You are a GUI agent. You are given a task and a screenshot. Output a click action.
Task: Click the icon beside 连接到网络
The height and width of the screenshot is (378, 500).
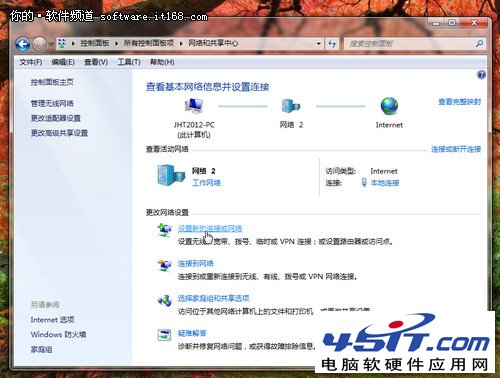click(164, 265)
